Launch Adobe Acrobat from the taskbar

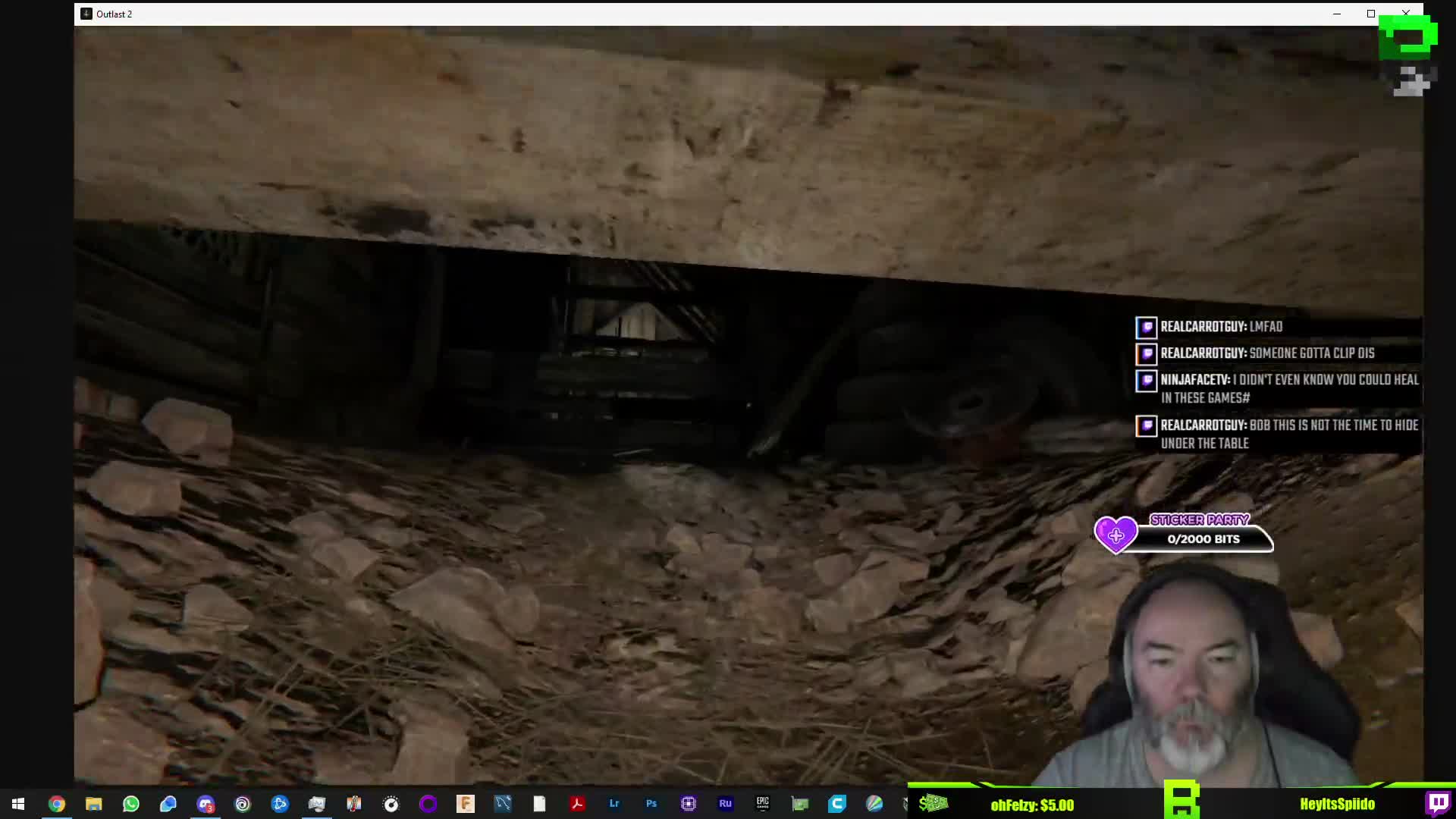577,804
